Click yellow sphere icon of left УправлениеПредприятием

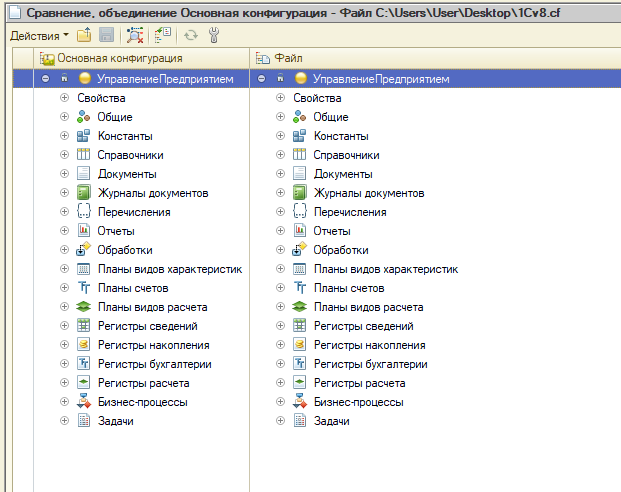tap(85, 78)
